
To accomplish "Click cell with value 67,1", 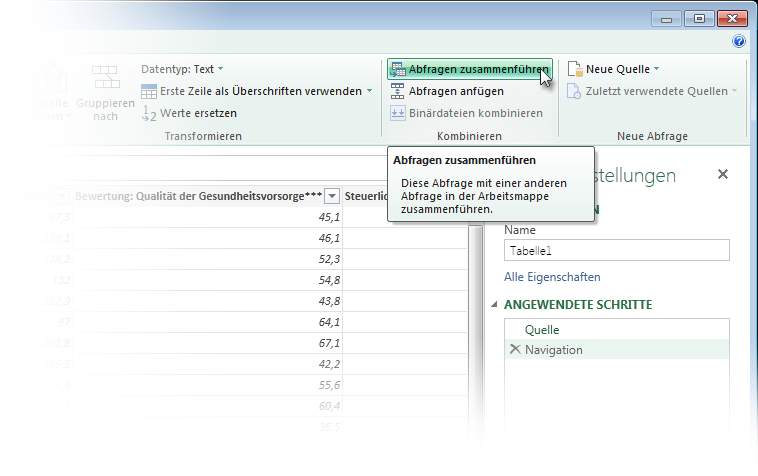I will [207, 343].
